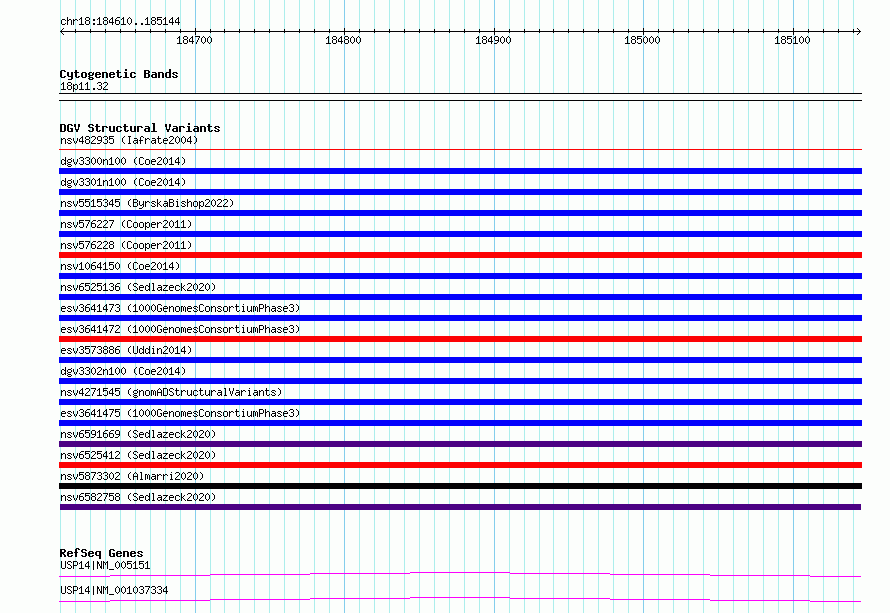Click the dgv3302n100 (Coe2014) label
The width and height of the screenshot is (890, 613).
[123, 371]
